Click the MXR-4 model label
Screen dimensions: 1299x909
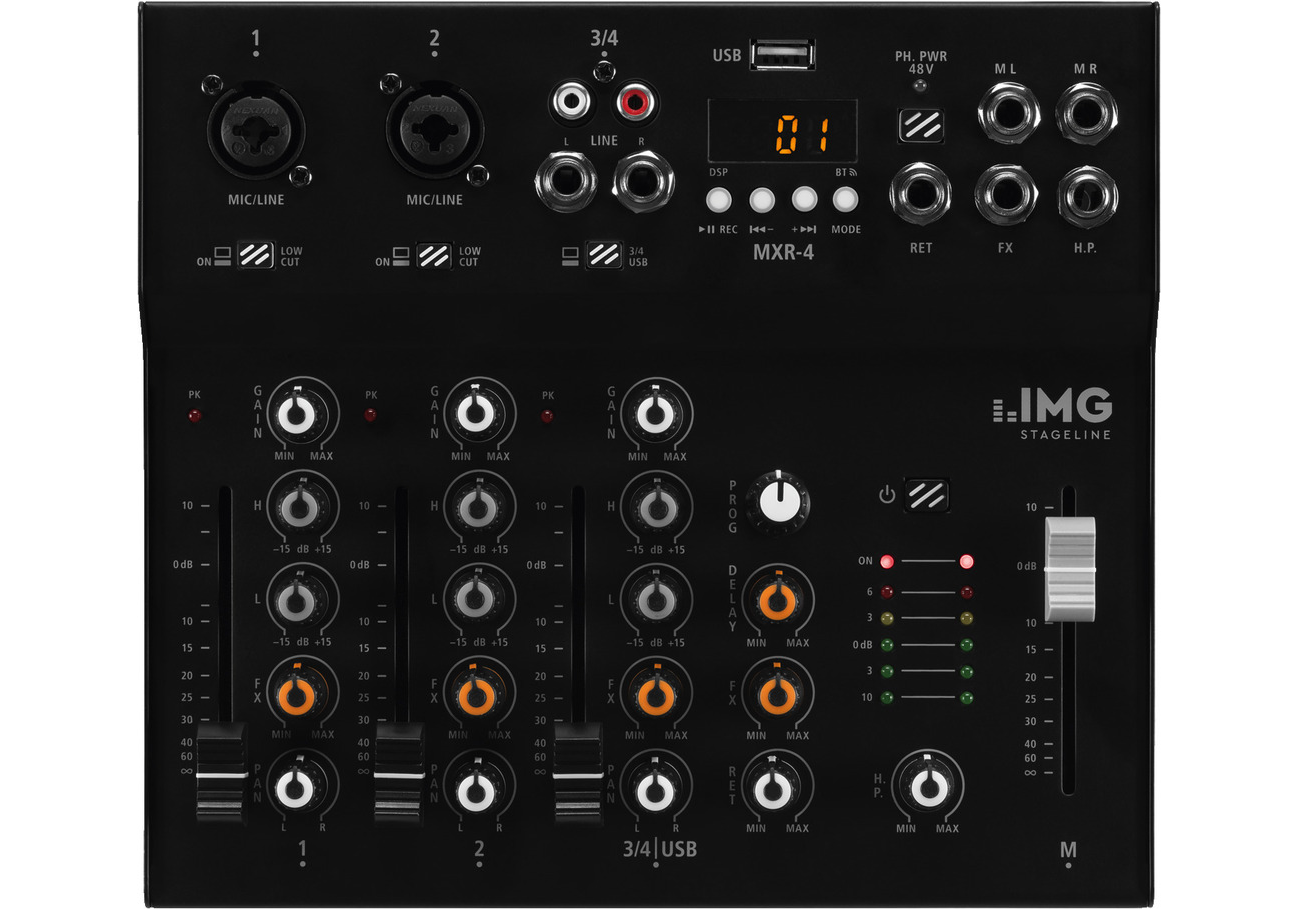783,253
